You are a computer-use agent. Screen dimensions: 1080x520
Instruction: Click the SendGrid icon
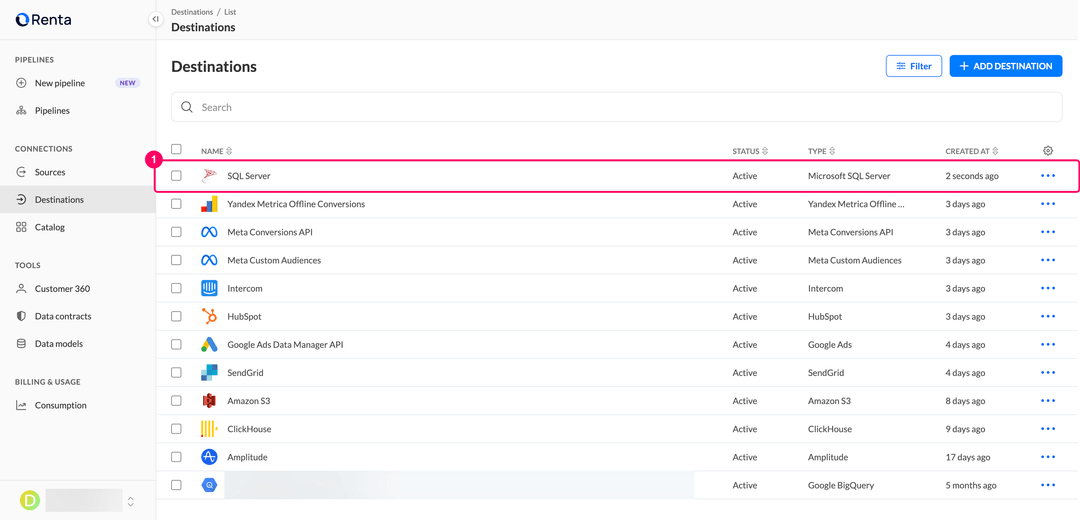tap(209, 373)
